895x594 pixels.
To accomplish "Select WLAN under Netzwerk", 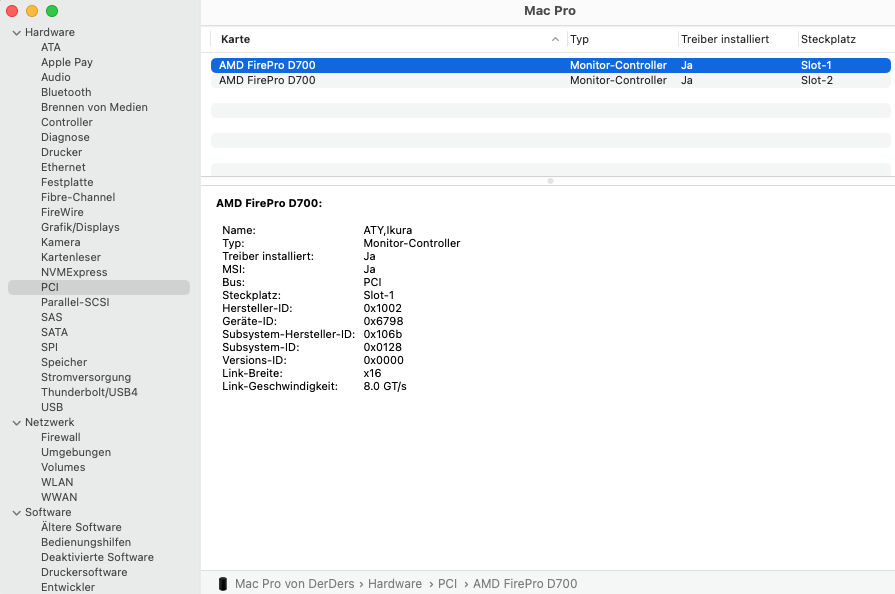I will click(x=57, y=483).
